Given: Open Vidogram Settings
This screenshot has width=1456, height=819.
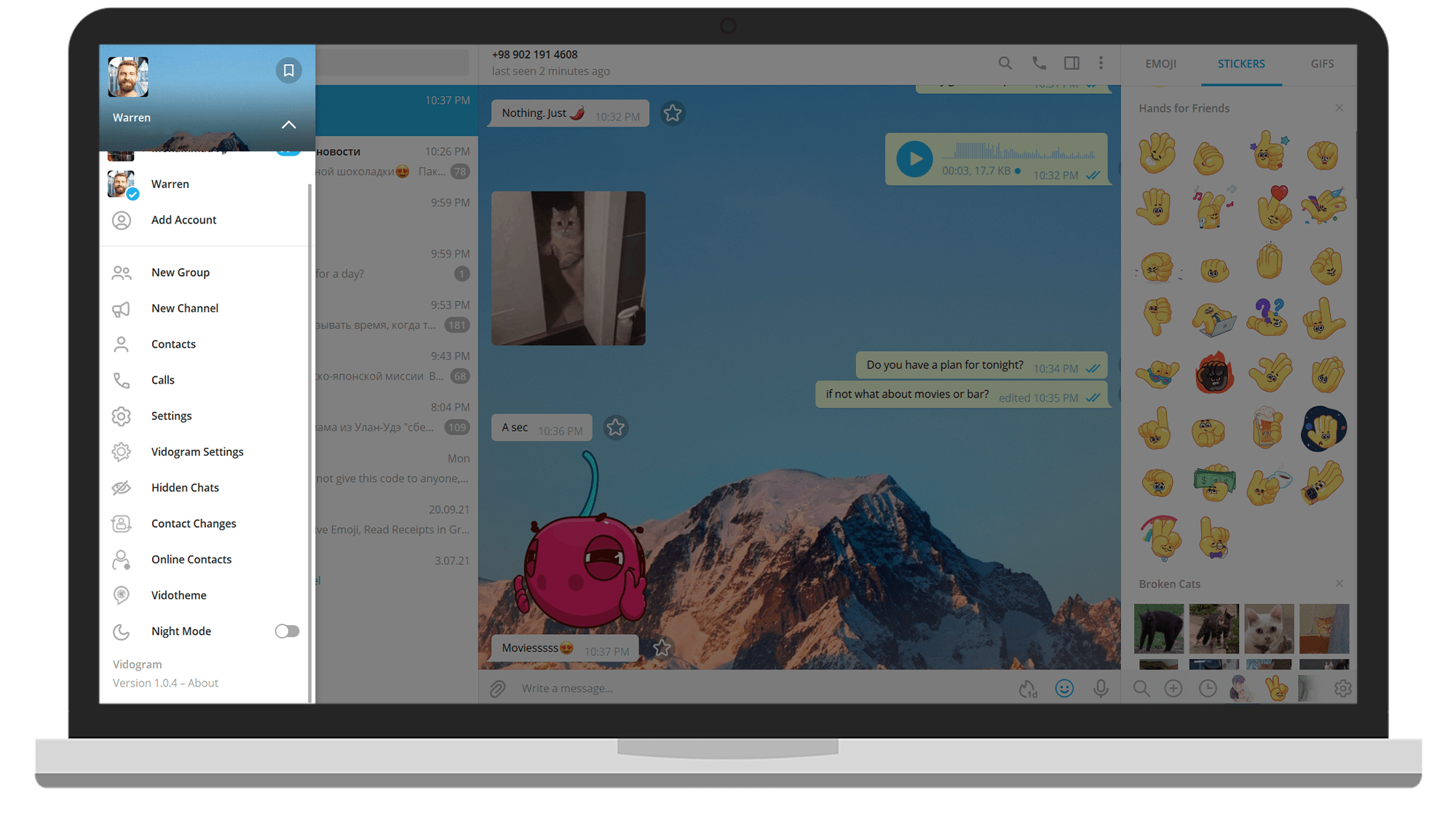Looking at the screenshot, I should (197, 452).
